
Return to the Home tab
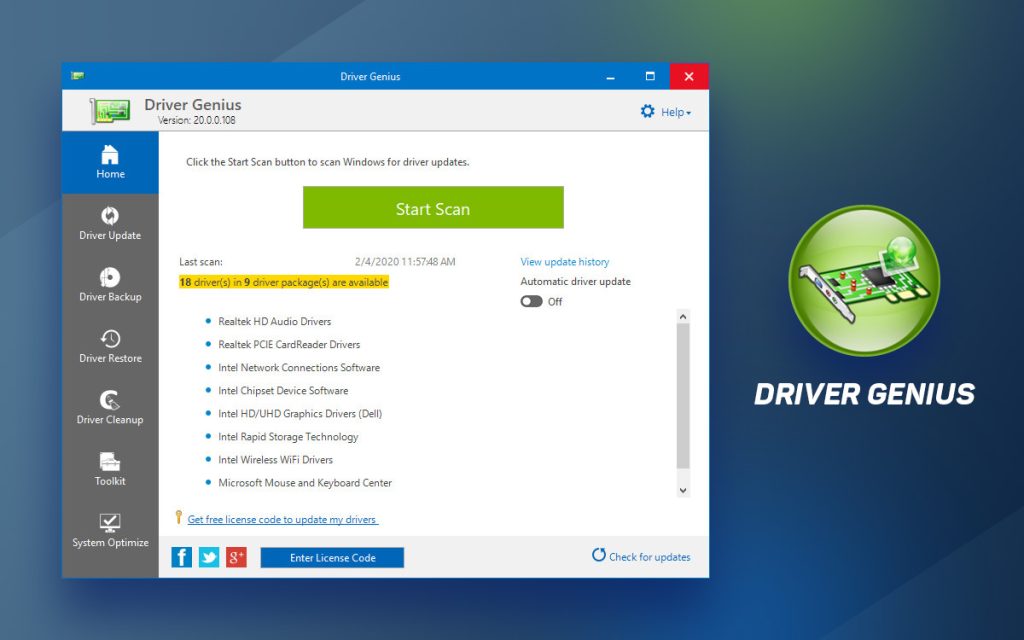[x=109, y=162]
